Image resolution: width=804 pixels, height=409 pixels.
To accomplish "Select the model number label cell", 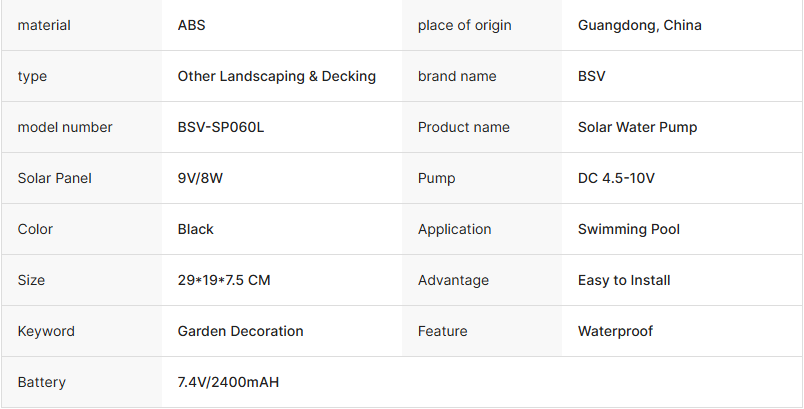I will 82,127.
